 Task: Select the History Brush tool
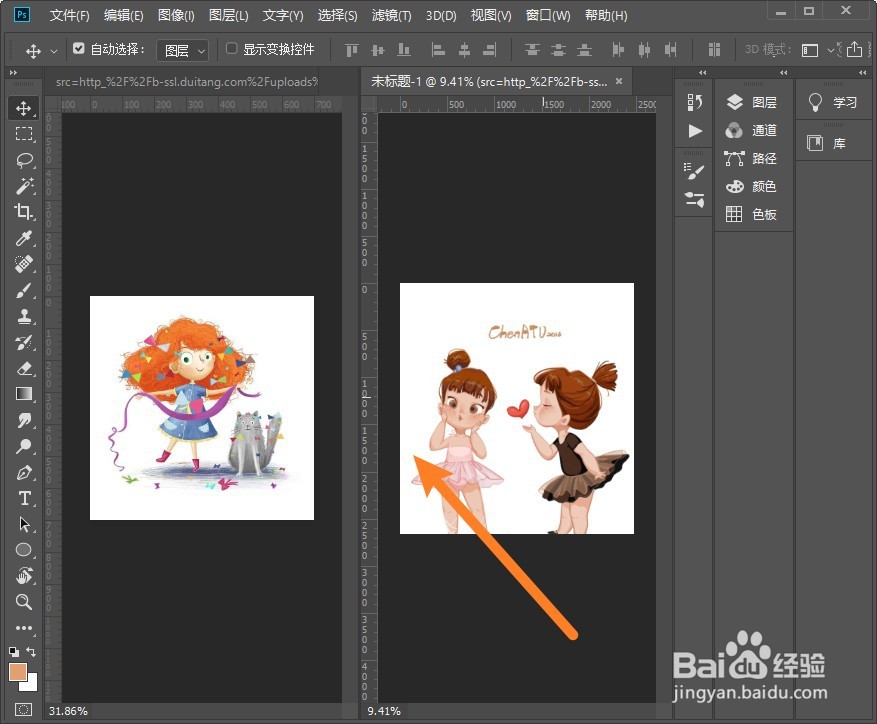pos(23,342)
